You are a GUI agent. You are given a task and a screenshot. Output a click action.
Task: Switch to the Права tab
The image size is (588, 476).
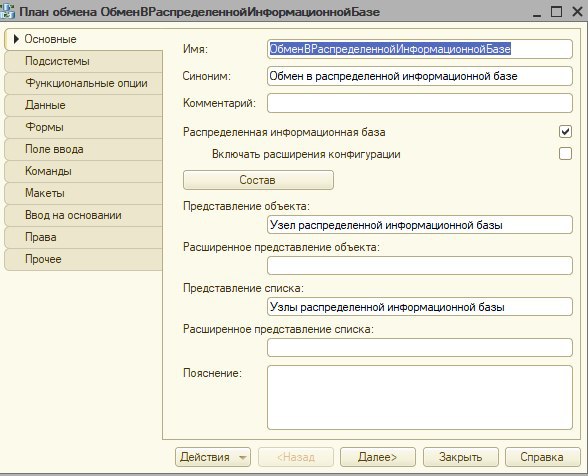(83, 237)
